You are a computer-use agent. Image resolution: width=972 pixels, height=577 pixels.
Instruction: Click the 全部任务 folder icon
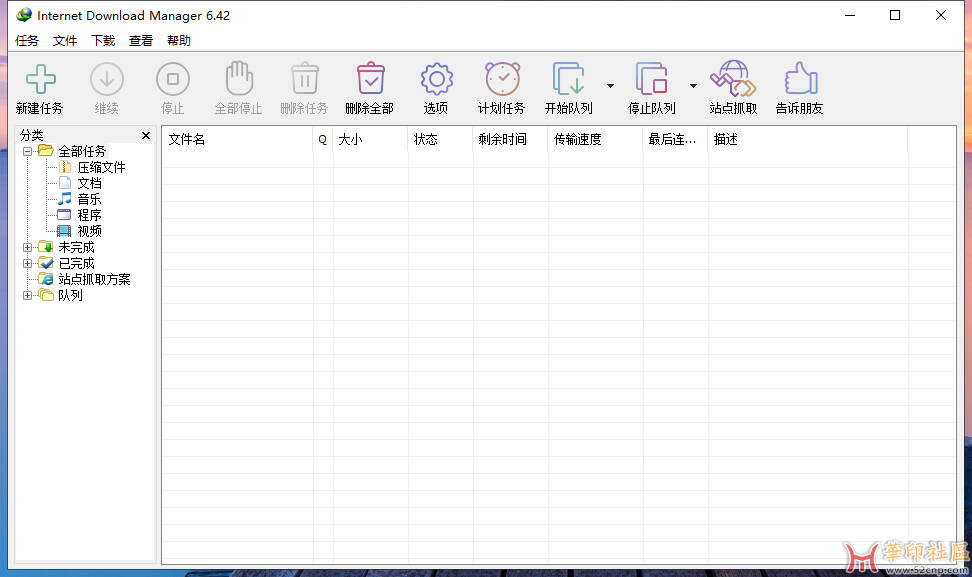[45, 151]
